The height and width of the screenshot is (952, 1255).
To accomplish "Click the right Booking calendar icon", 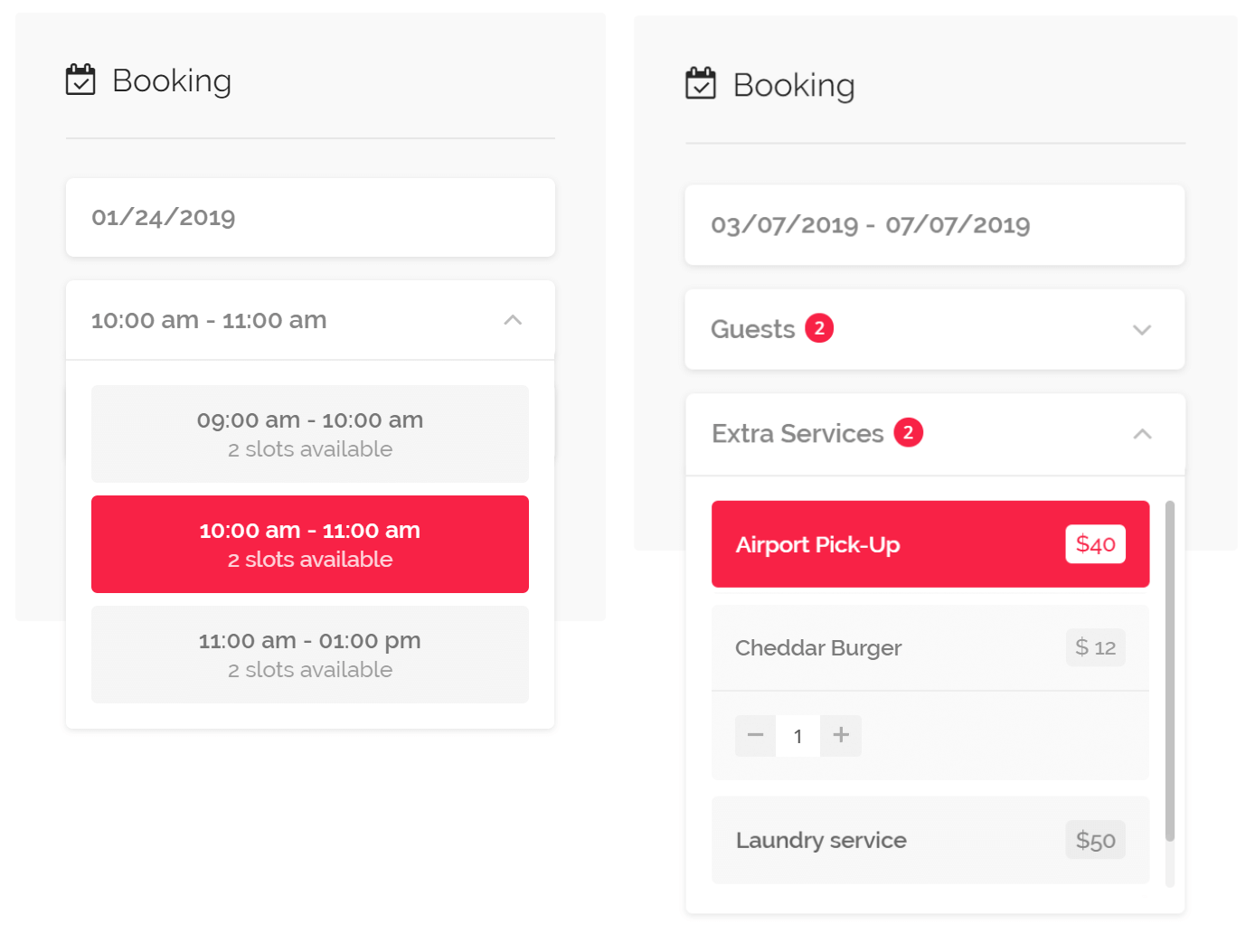I will tap(701, 83).
